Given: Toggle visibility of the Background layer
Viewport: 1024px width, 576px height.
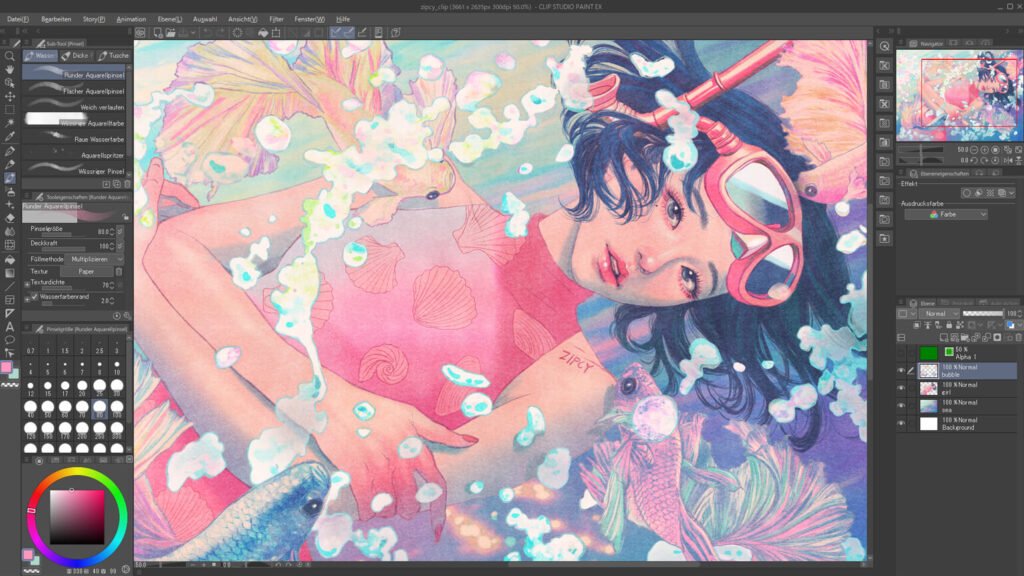Looking at the screenshot, I should (x=901, y=424).
